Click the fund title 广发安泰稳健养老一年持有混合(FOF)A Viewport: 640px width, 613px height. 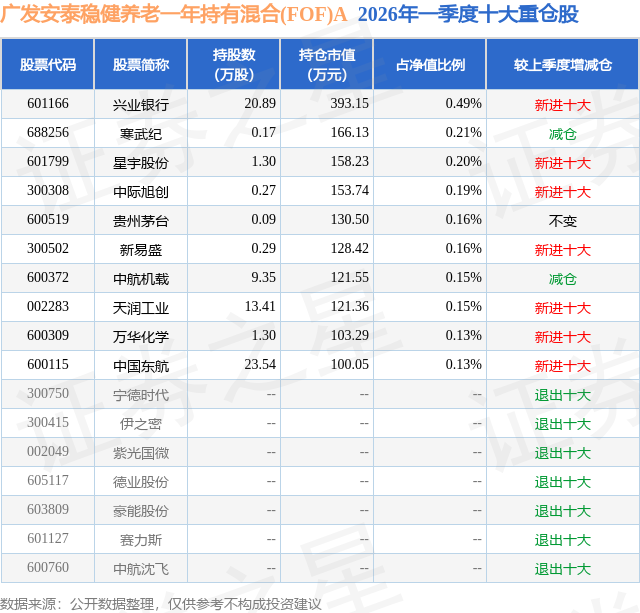(x=173, y=15)
